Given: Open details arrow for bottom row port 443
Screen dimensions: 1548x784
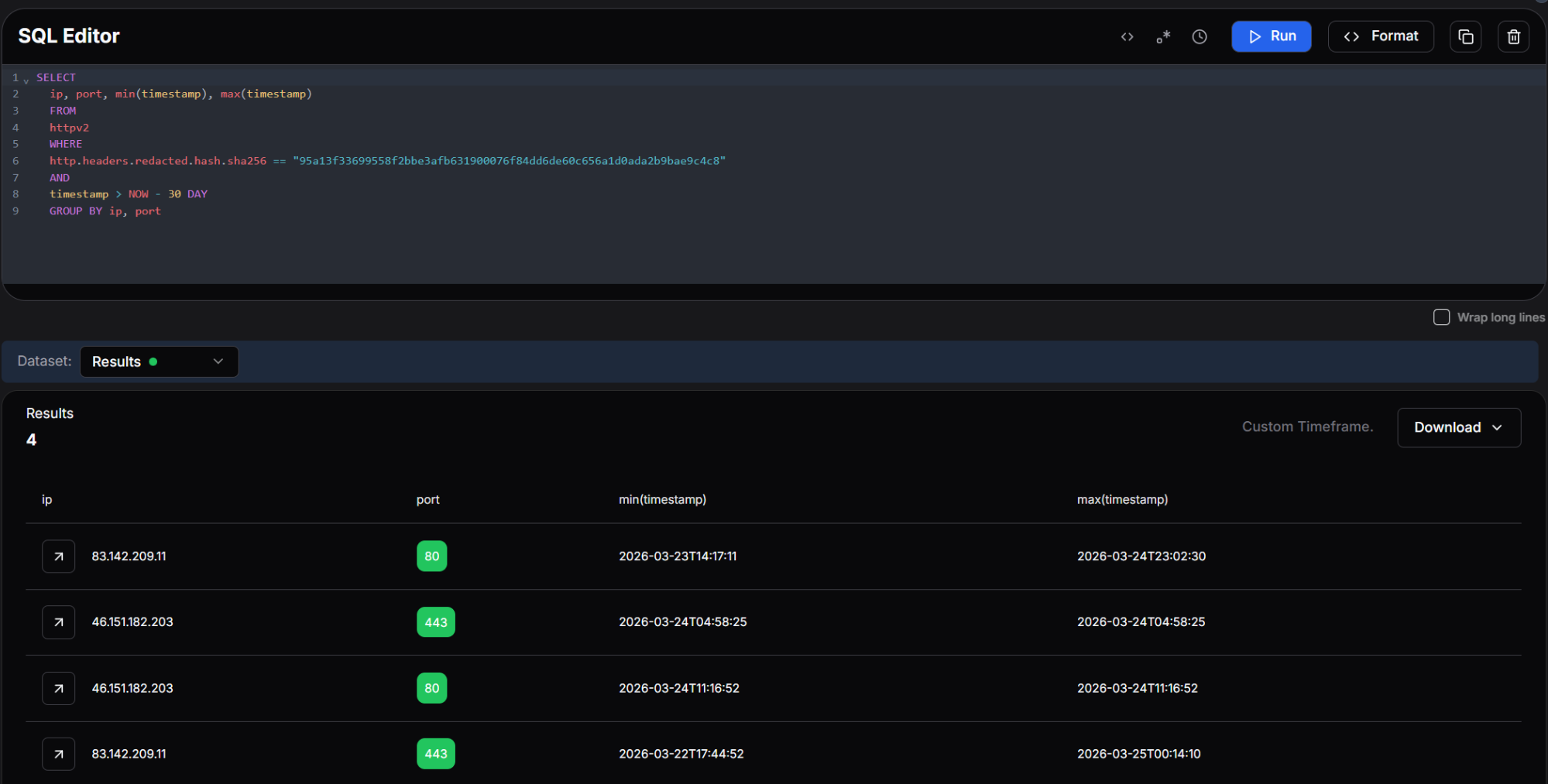Looking at the screenshot, I should (58, 753).
